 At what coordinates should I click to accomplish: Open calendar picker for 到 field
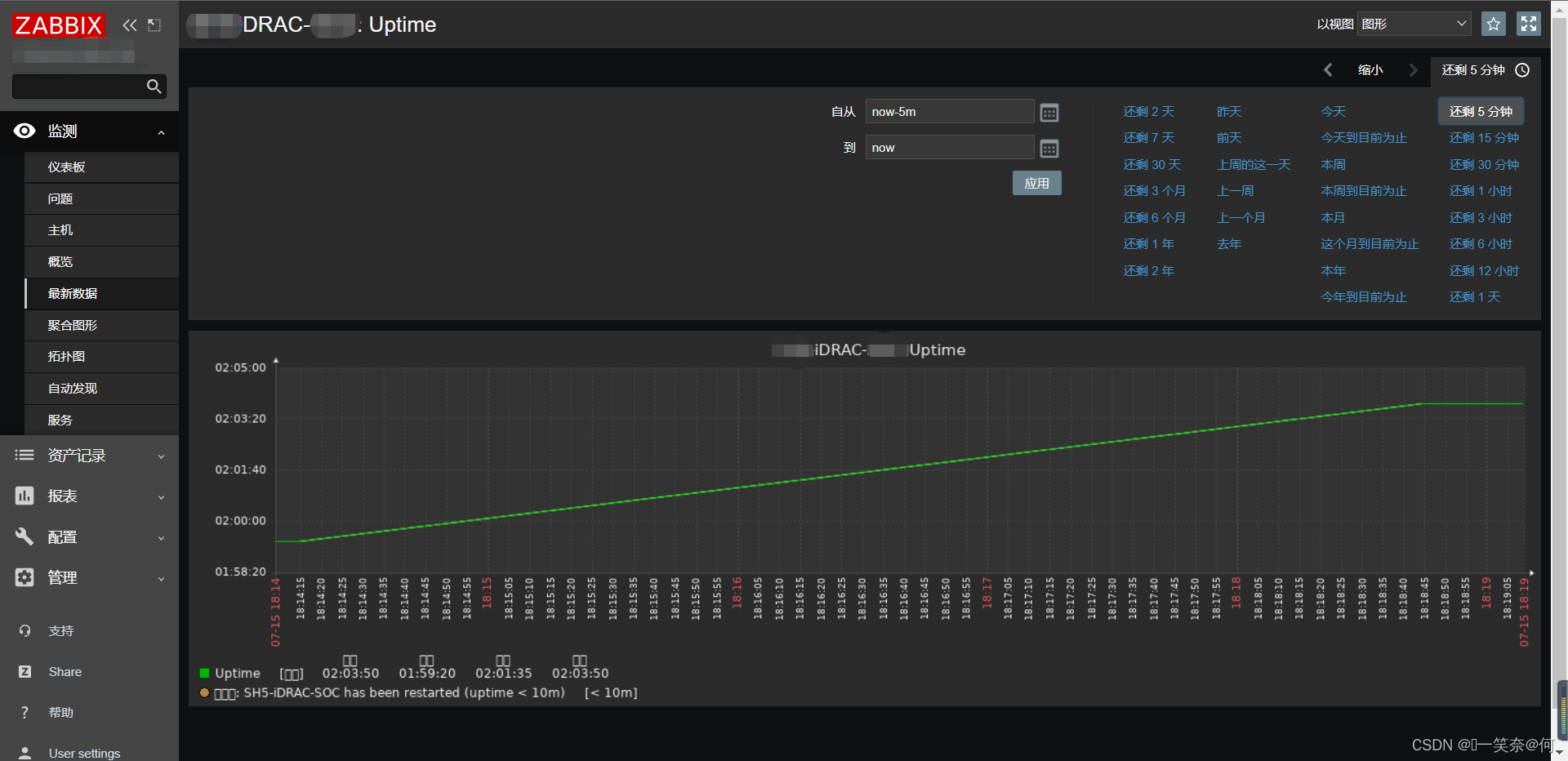pyautogui.click(x=1049, y=149)
